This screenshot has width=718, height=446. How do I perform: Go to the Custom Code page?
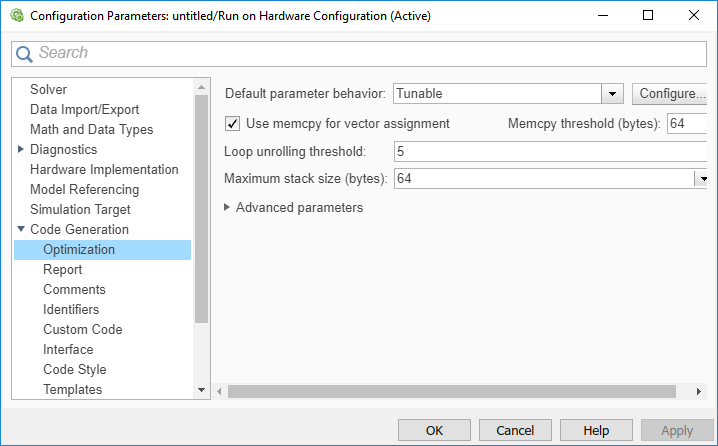82,330
